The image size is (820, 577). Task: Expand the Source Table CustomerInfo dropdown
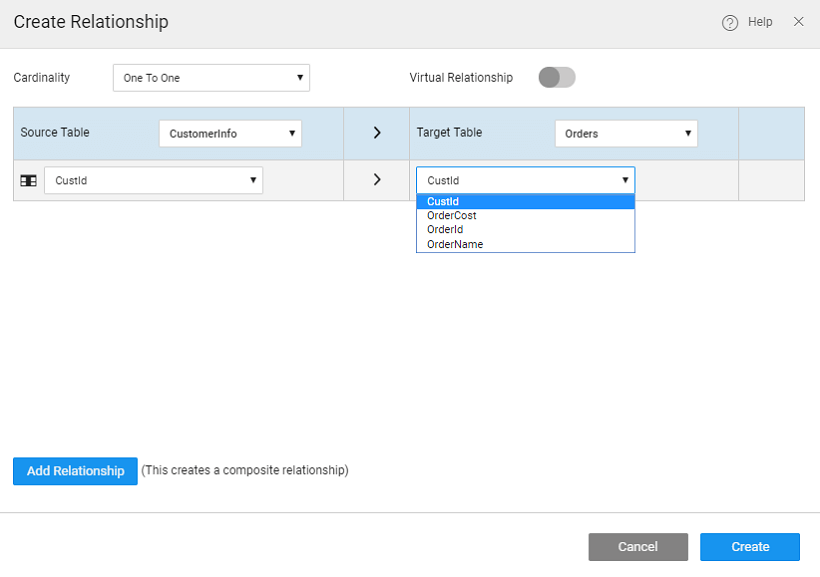coord(230,133)
